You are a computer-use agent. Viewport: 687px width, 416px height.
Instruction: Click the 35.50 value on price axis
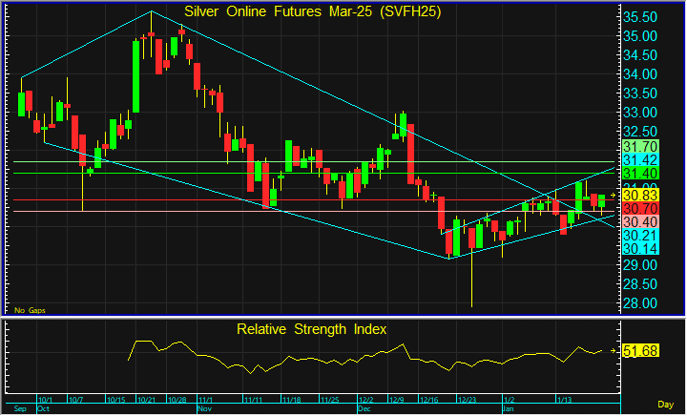pos(639,17)
